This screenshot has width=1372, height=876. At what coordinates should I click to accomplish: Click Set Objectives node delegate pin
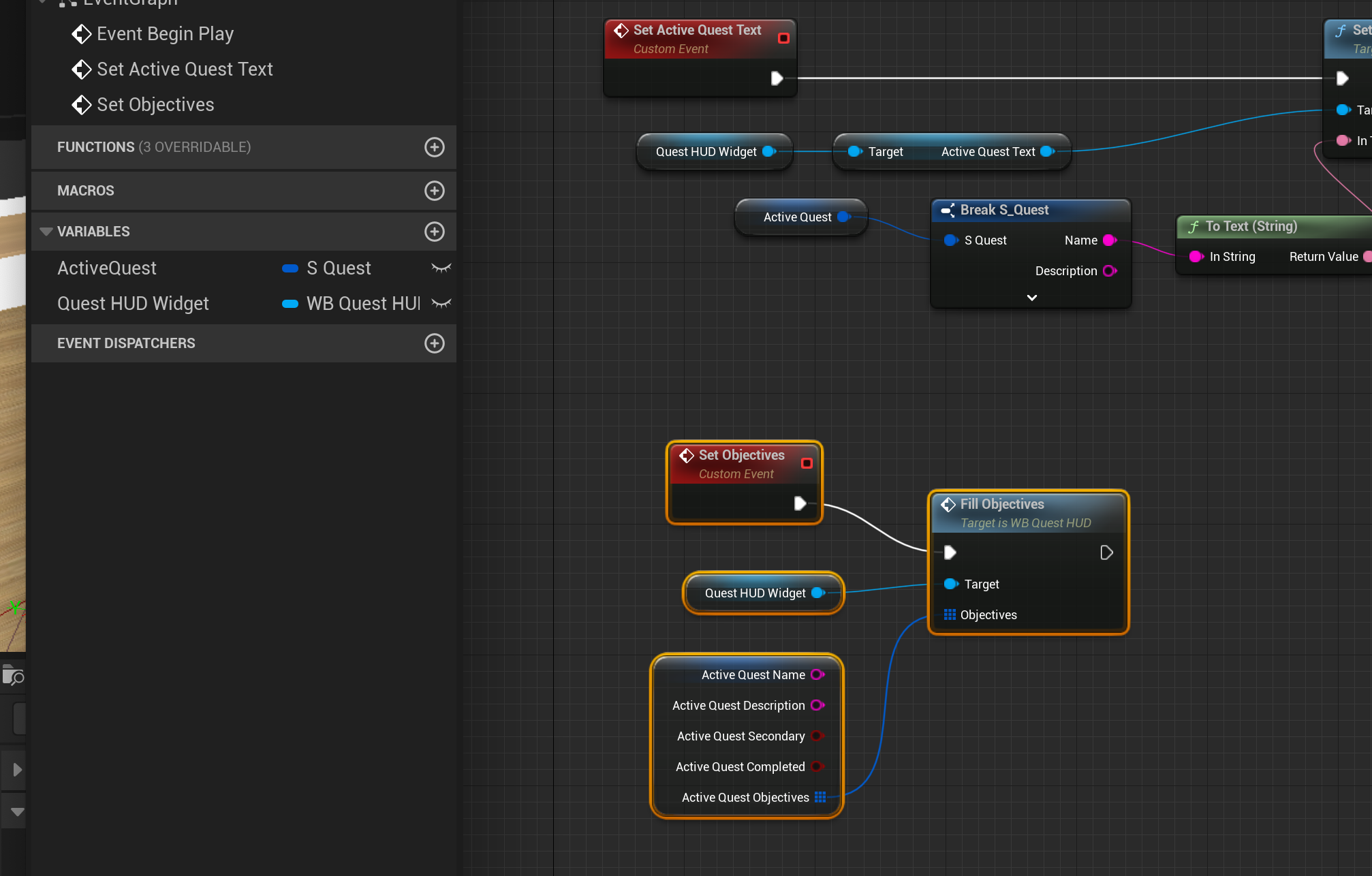point(807,463)
